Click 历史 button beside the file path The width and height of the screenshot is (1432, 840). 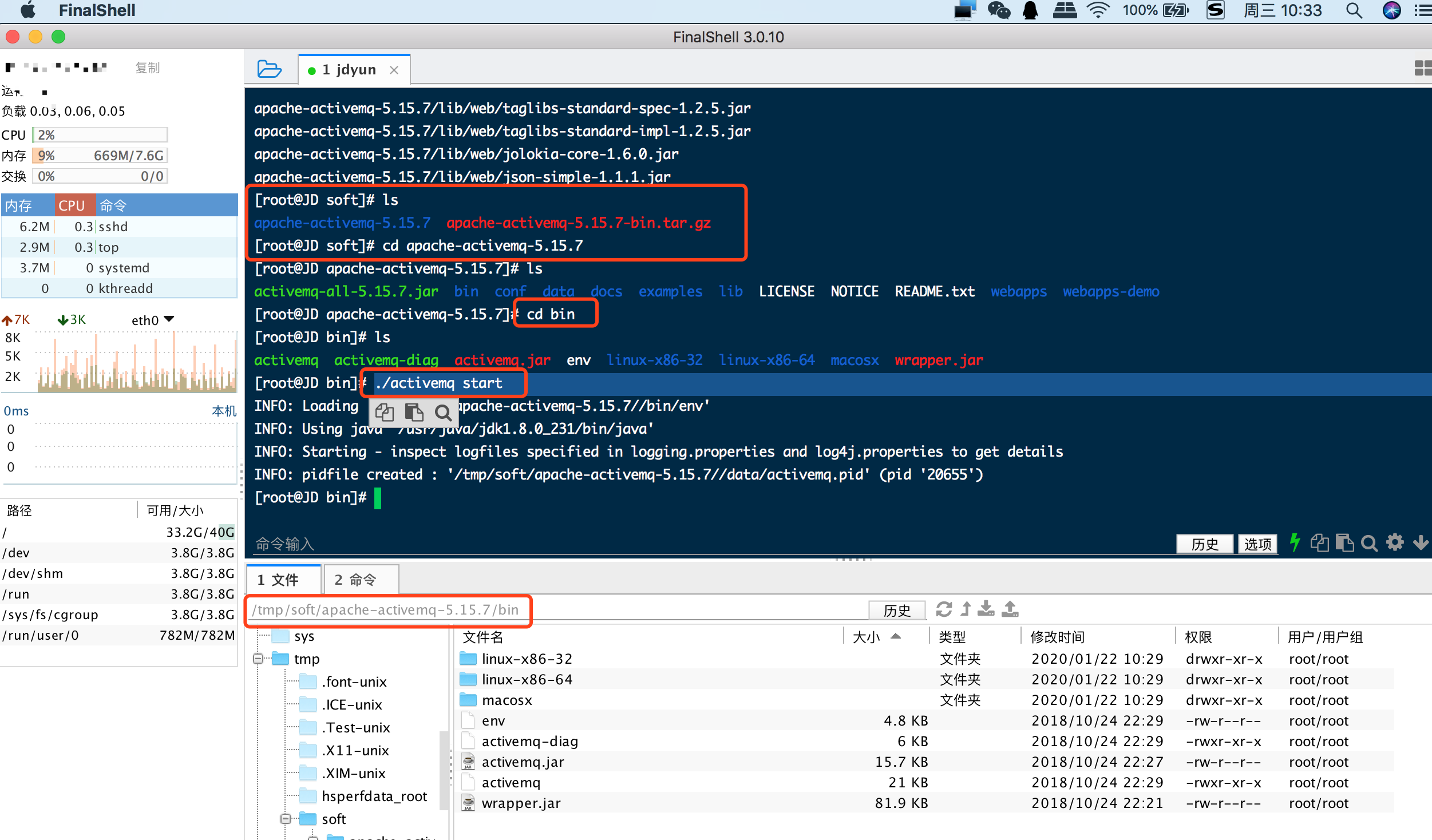point(896,610)
